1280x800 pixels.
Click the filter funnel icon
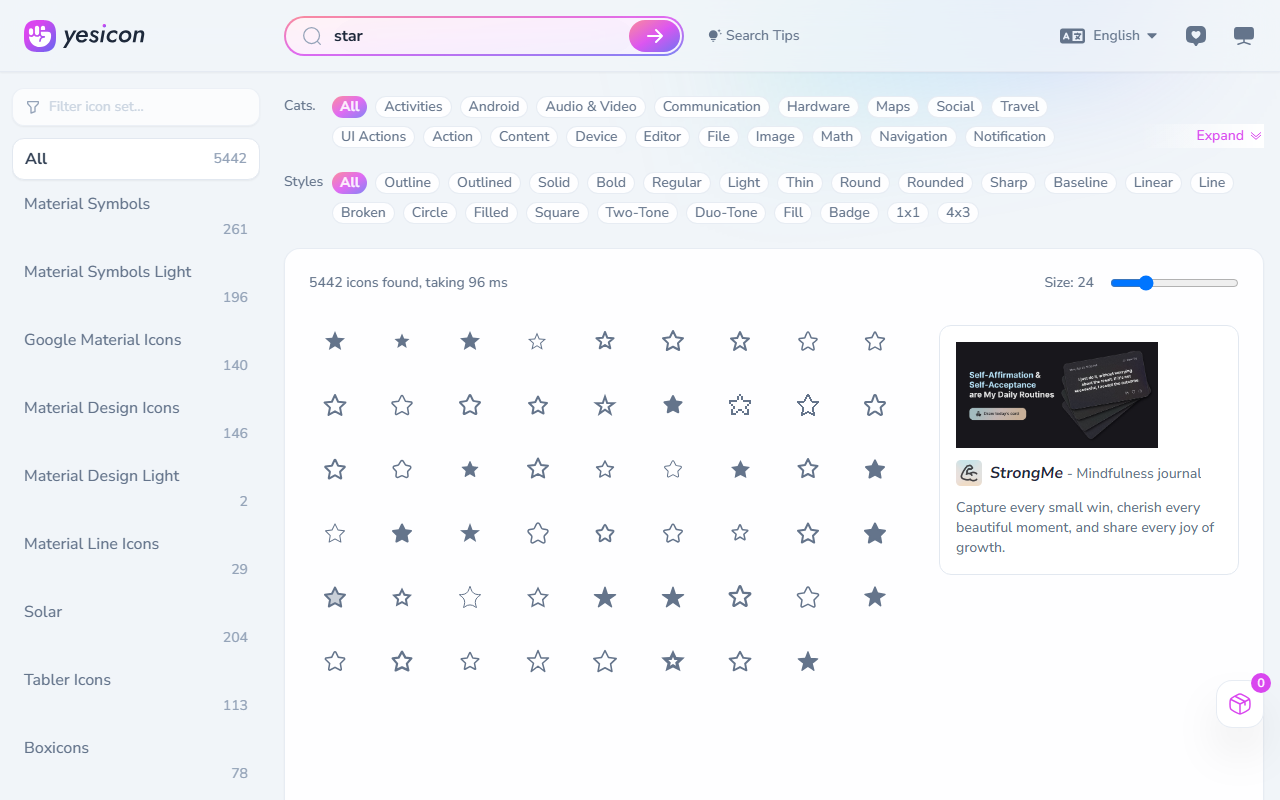(x=33, y=107)
